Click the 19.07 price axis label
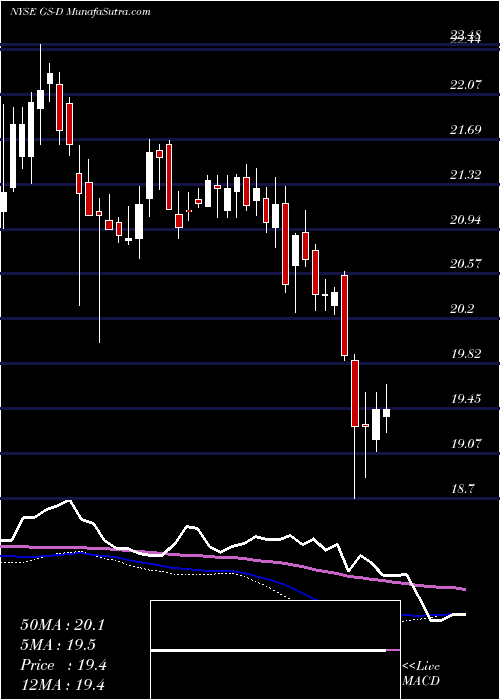 [466, 444]
